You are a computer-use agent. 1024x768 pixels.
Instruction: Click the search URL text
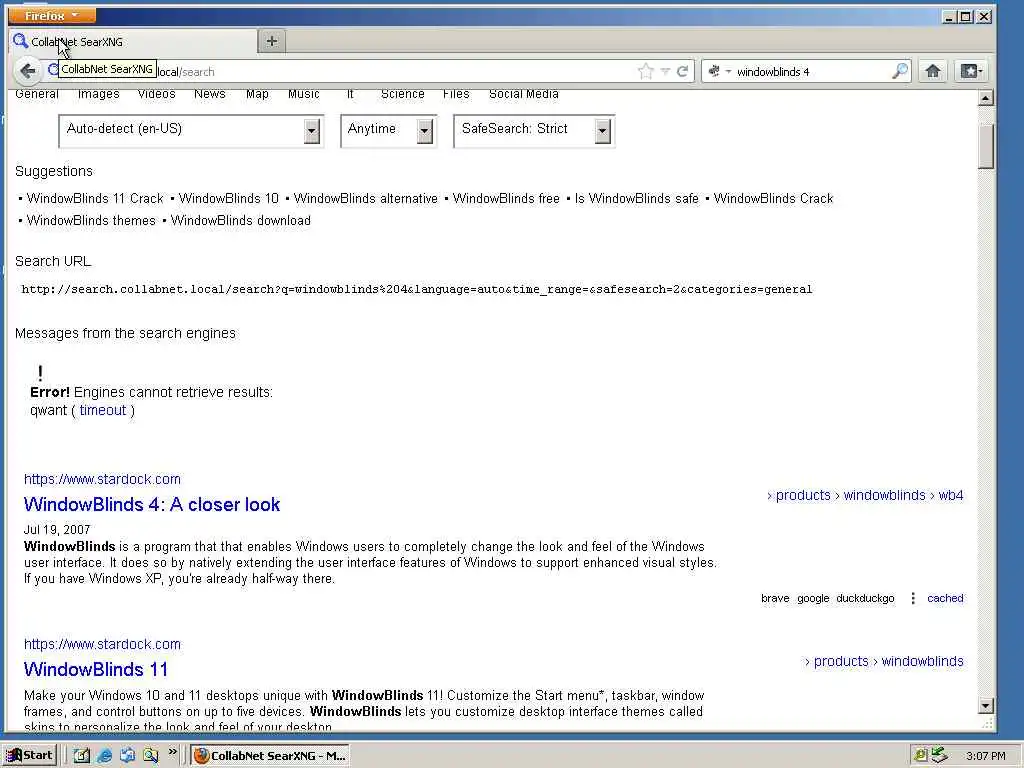coord(417,289)
